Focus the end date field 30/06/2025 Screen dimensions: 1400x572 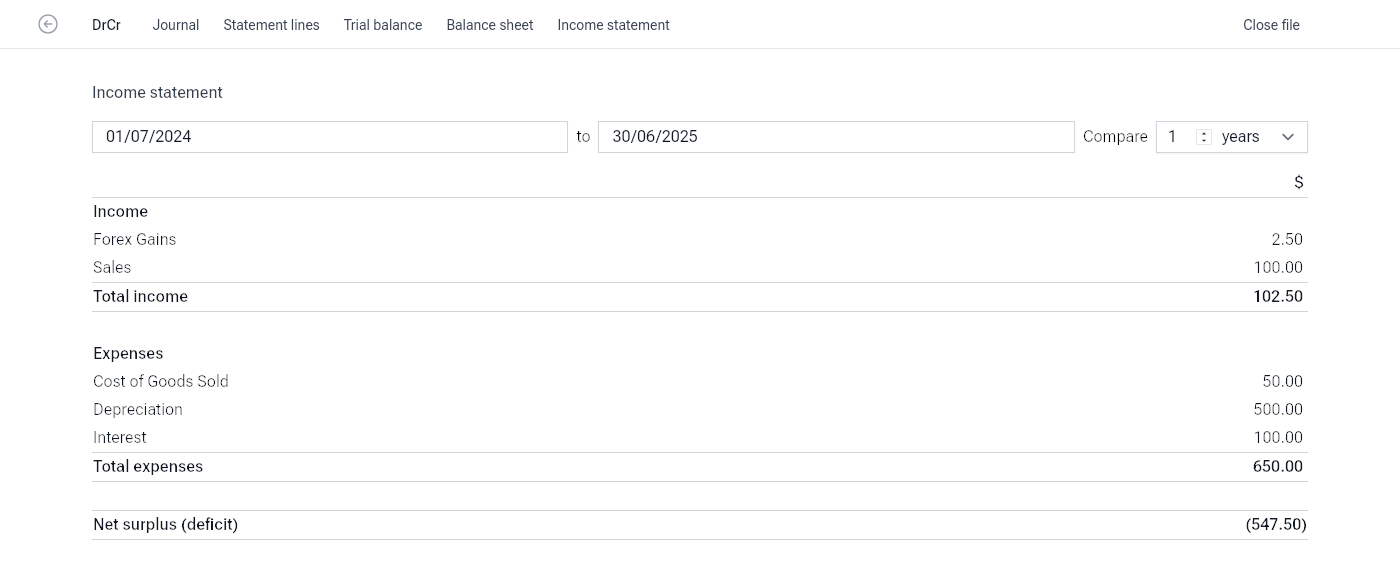(836, 137)
